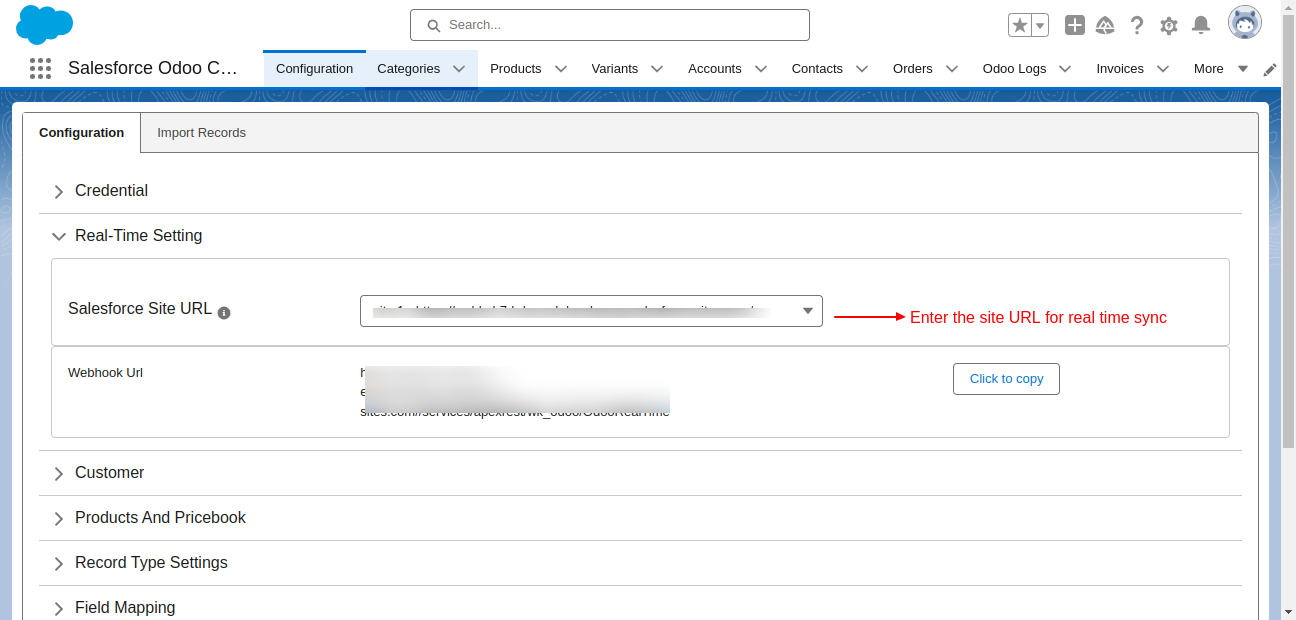Click the Salesforce cloud logo
1296x620 pixels.
[44, 25]
